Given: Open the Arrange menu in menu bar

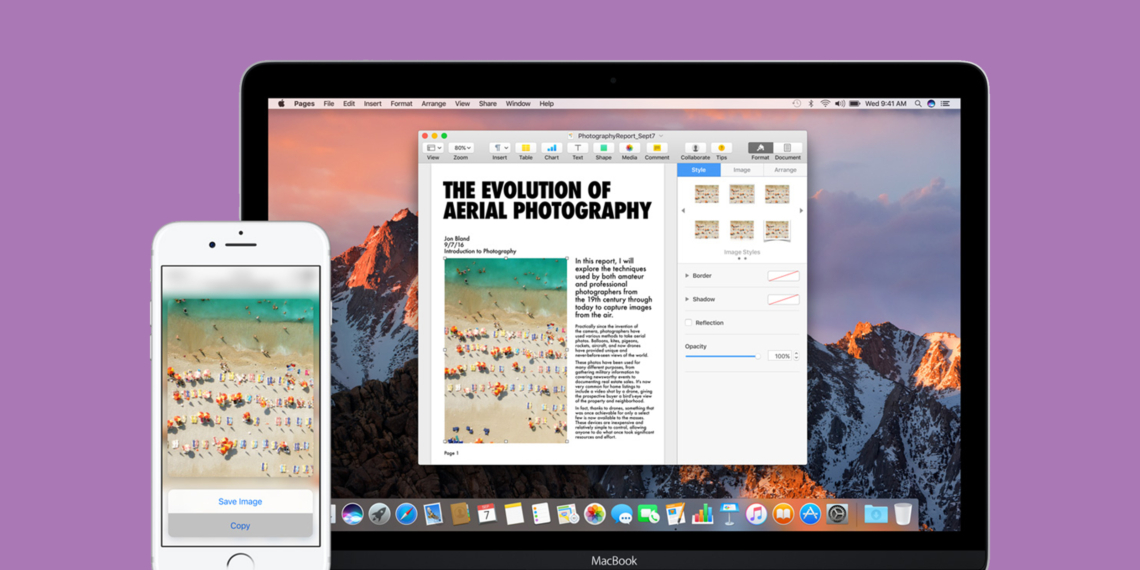Looking at the screenshot, I should (433, 104).
